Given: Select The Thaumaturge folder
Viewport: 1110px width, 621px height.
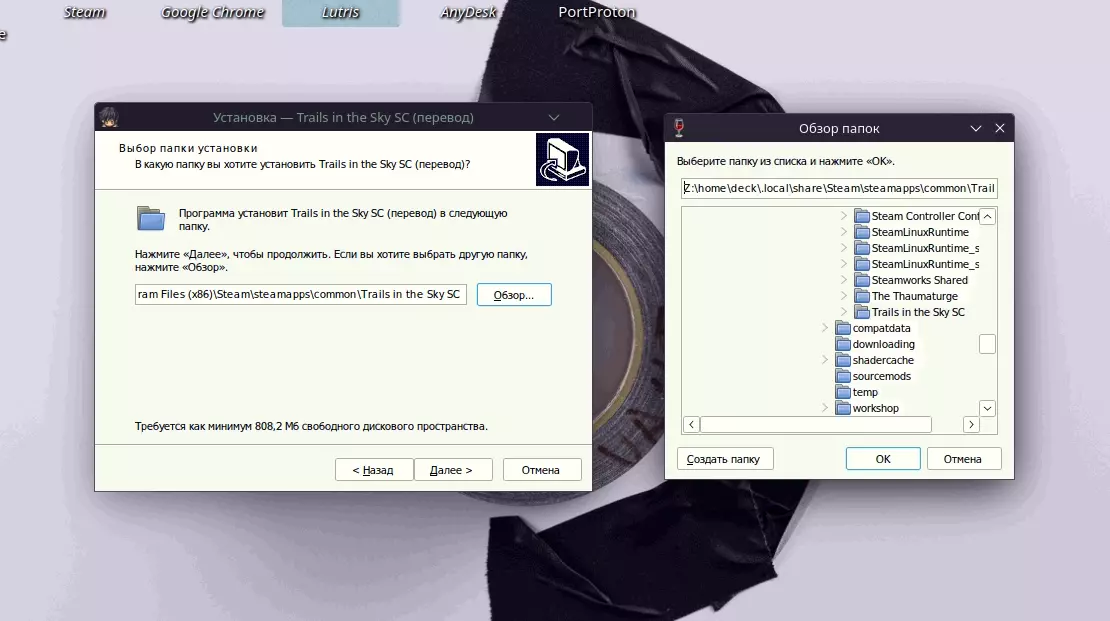Looking at the screenshot, I should coord(915,296).
